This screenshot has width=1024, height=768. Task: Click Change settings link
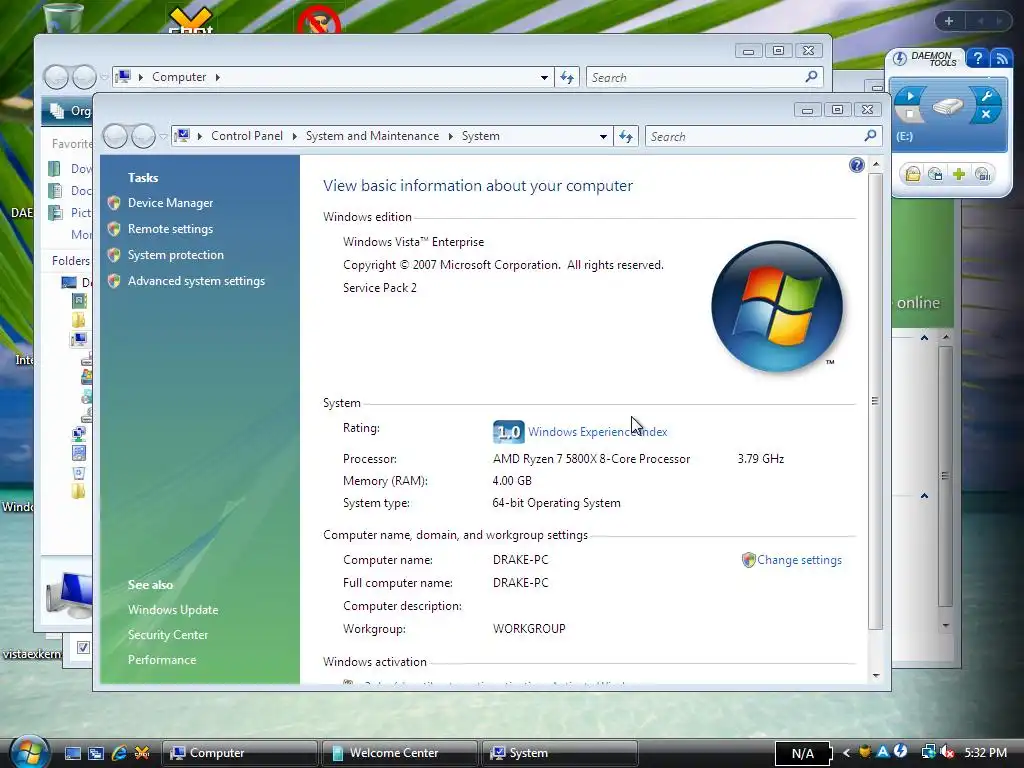799,560
